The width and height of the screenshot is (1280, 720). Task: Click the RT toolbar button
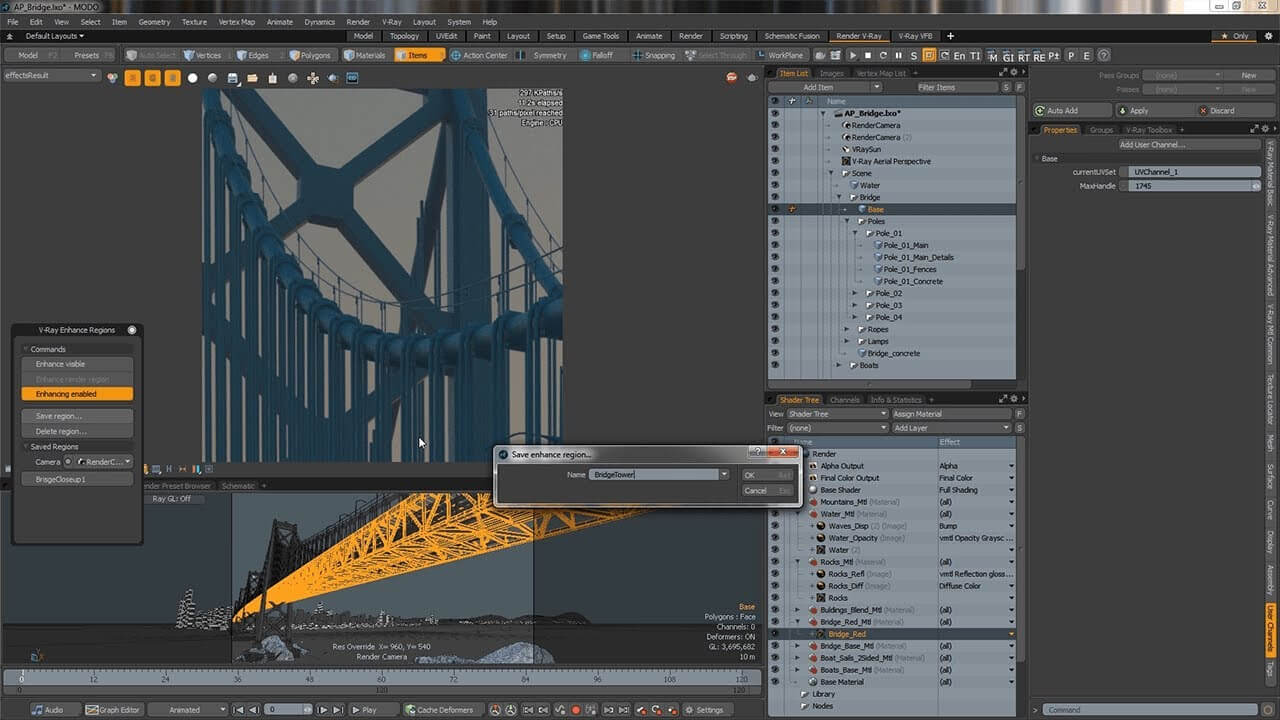(1023, 56)
